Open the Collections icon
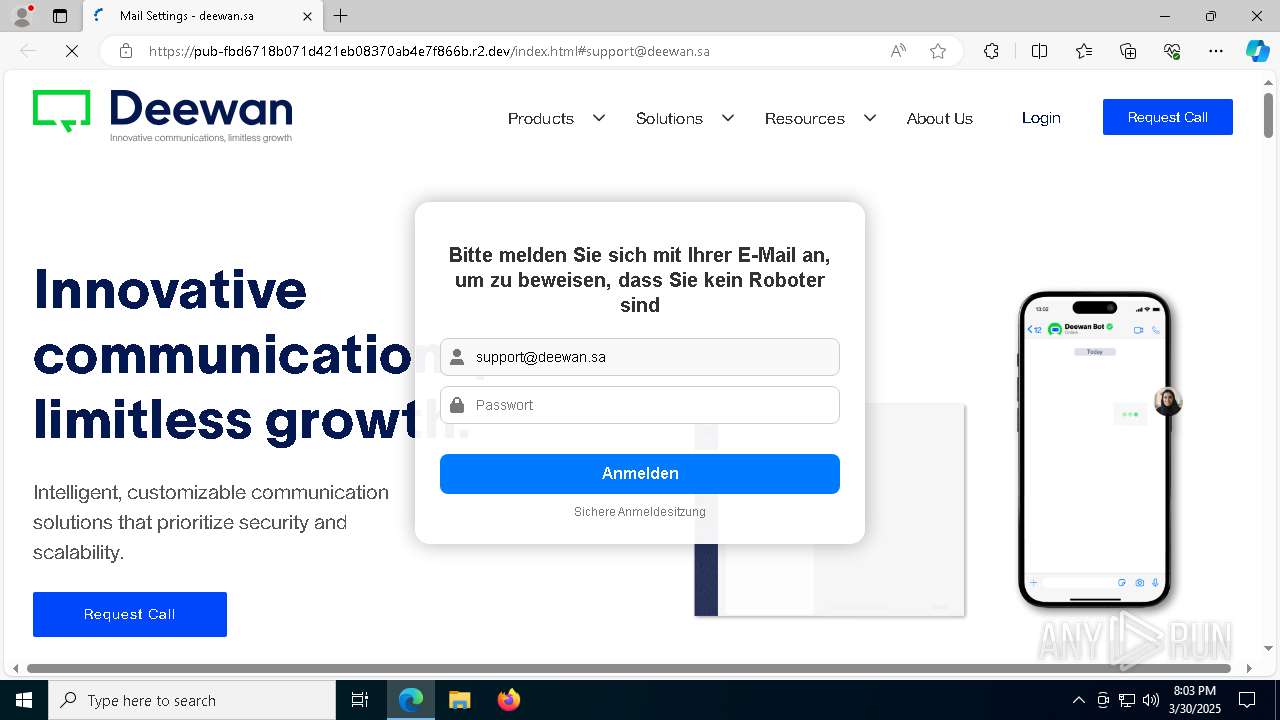The height and width of the screenshot is (720, 1280). point(1128,51)
